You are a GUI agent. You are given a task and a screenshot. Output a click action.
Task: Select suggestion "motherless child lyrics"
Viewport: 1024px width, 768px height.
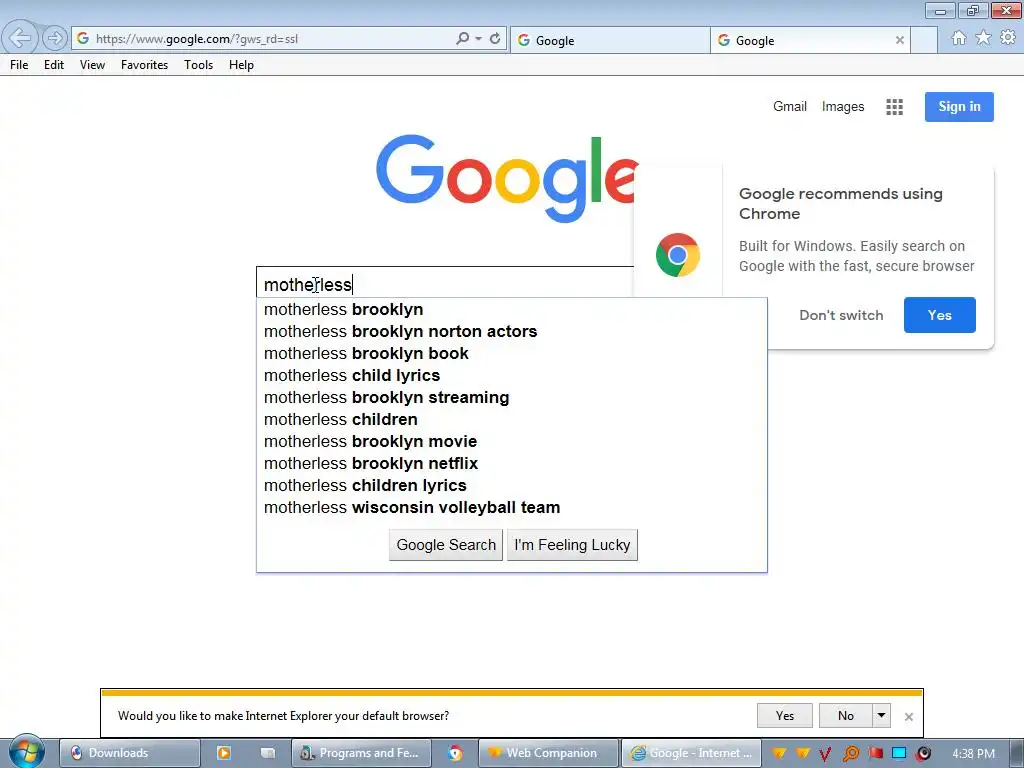pos(511,376)
